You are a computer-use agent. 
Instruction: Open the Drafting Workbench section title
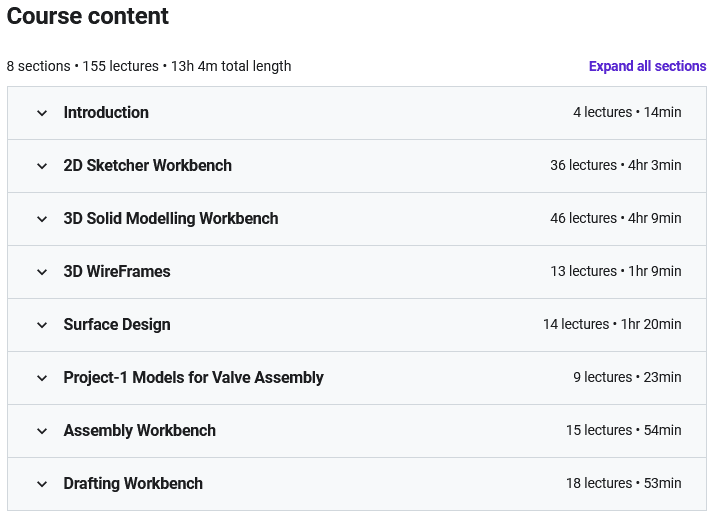[x=133, y=483]
